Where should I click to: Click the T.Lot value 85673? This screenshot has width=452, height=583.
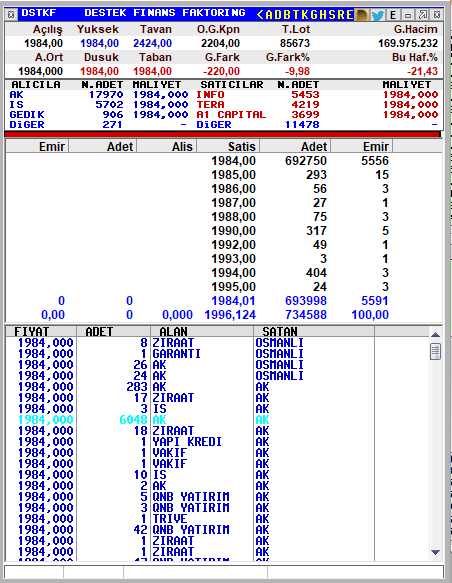295,44
